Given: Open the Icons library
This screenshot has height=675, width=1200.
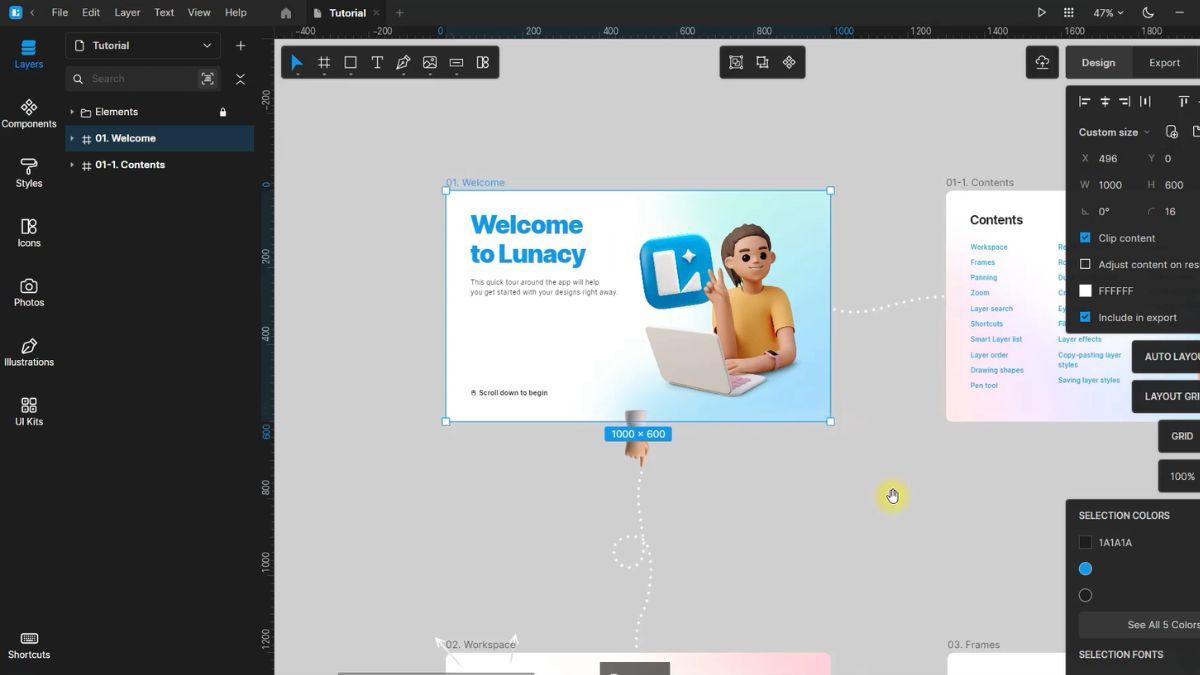Looking at the screenshot, I should tap(29, 233).
